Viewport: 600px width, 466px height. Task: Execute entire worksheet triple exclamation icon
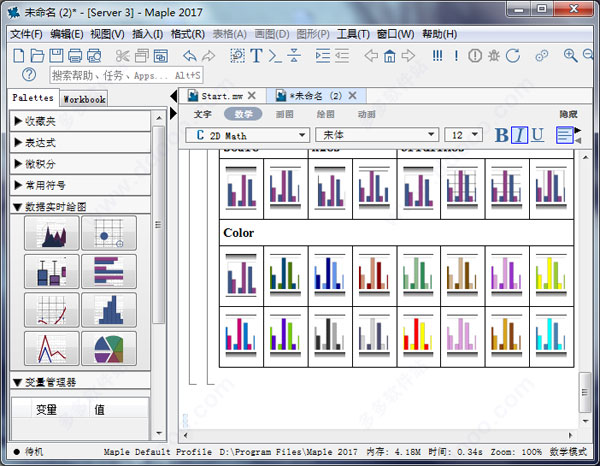[437, 56]
